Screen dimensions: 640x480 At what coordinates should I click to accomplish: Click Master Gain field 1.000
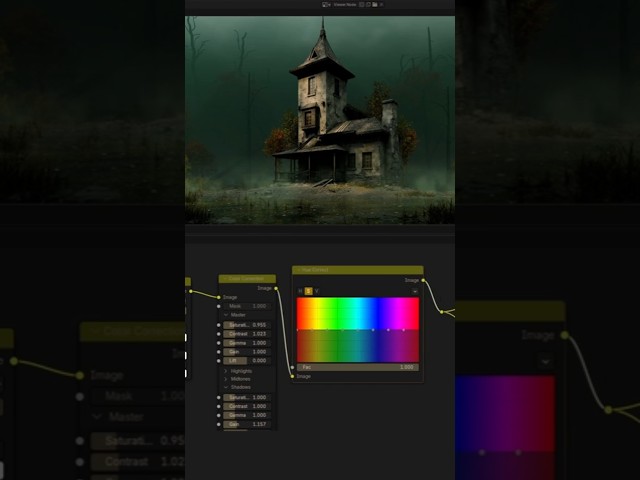(x=247, y=352)
